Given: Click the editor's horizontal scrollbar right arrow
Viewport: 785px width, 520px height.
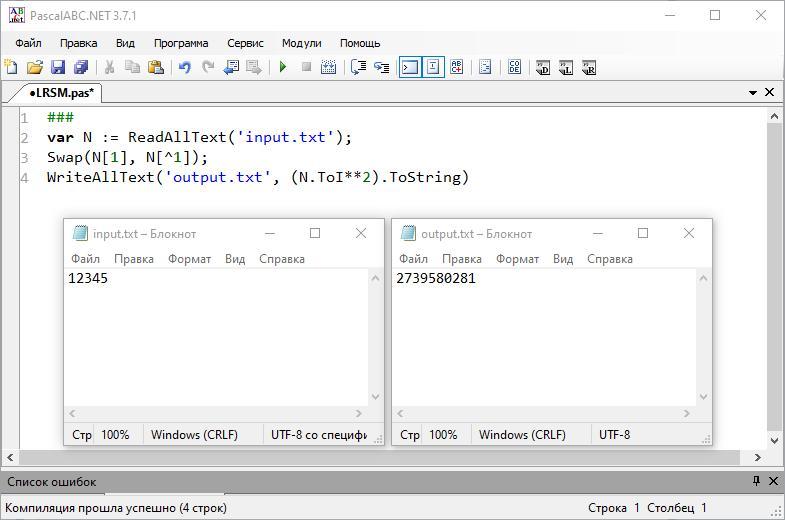Looking at the screenshot, I should coord(757,457).
